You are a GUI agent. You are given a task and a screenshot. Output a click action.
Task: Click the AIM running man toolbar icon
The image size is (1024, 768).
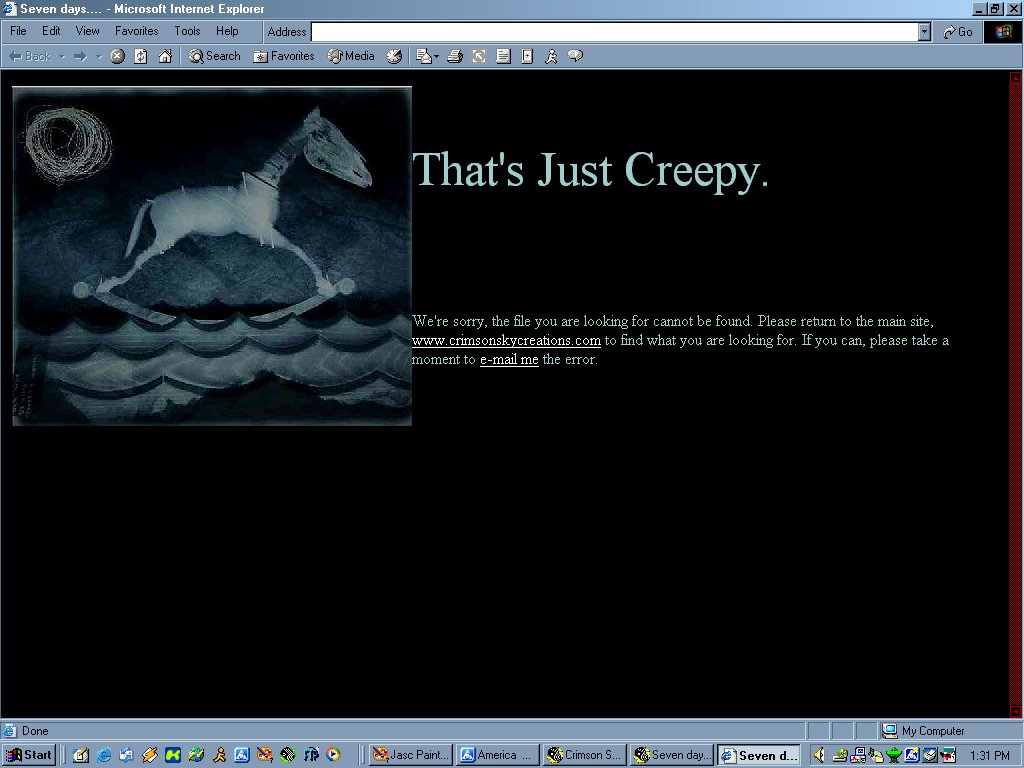tap(551, 56)
